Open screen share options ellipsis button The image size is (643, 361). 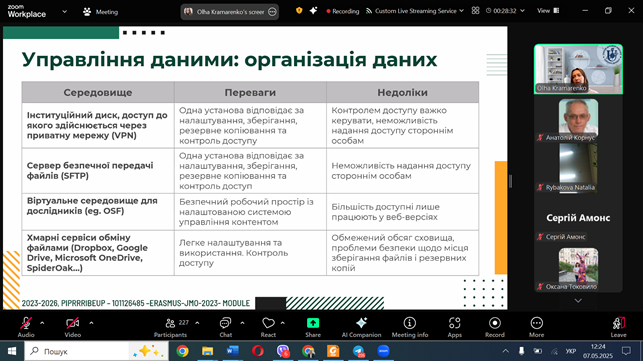coord(272,12)
